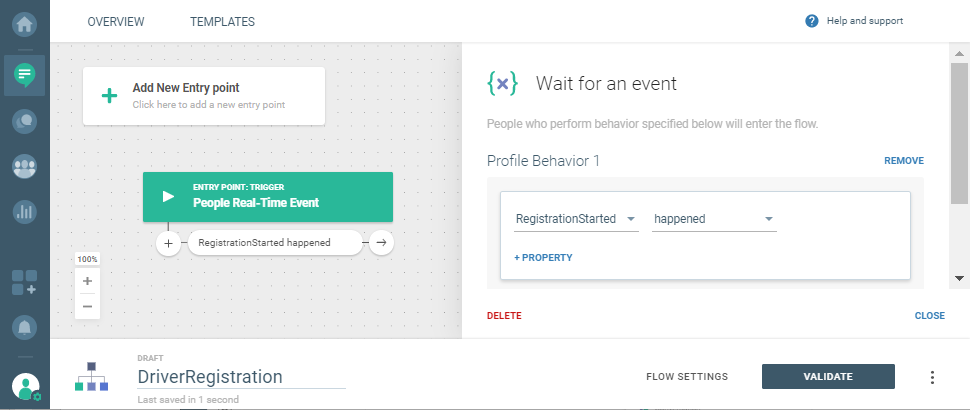The image size is (970, 410).
Task: Click the DriverRegistration flow name field
Action: coord(241,377)
